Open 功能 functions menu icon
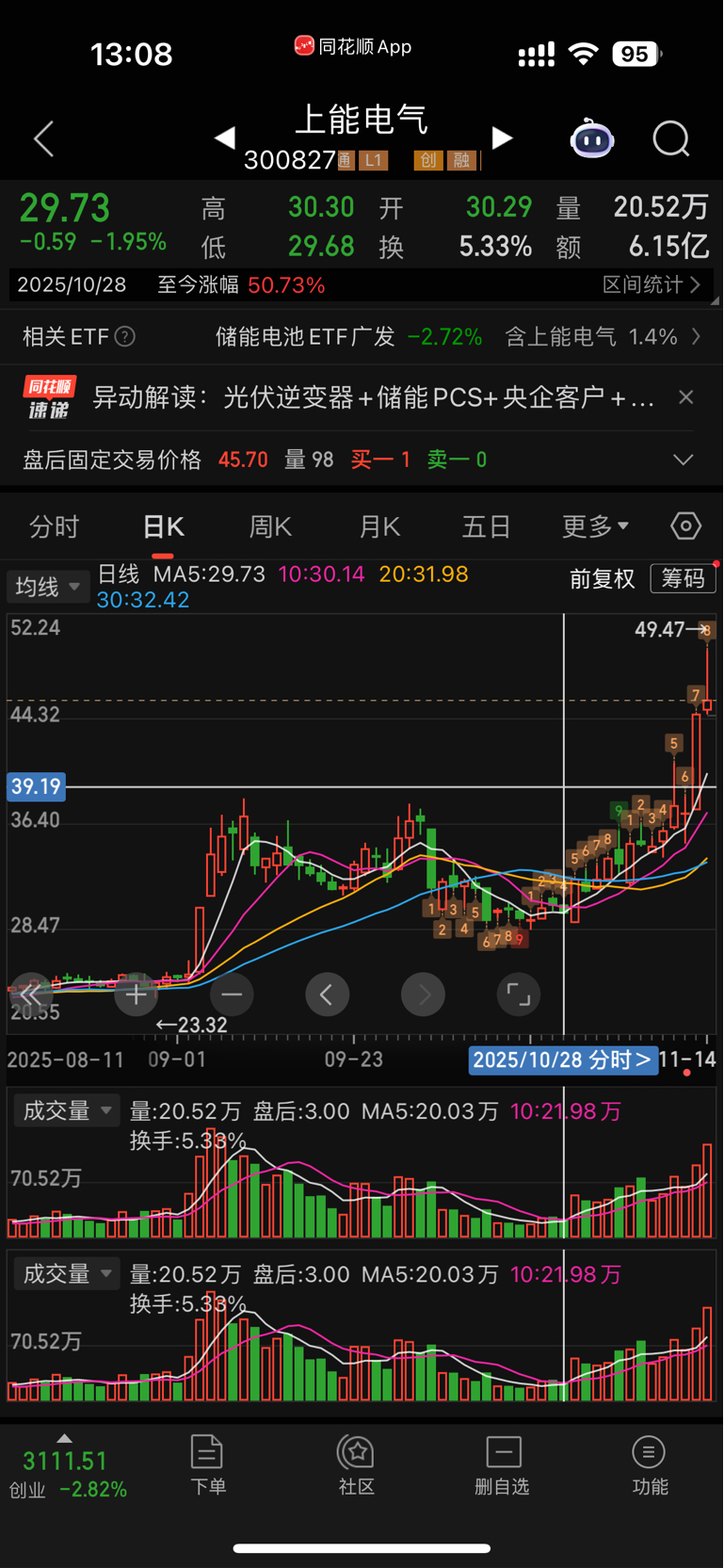 point(649,1451)
